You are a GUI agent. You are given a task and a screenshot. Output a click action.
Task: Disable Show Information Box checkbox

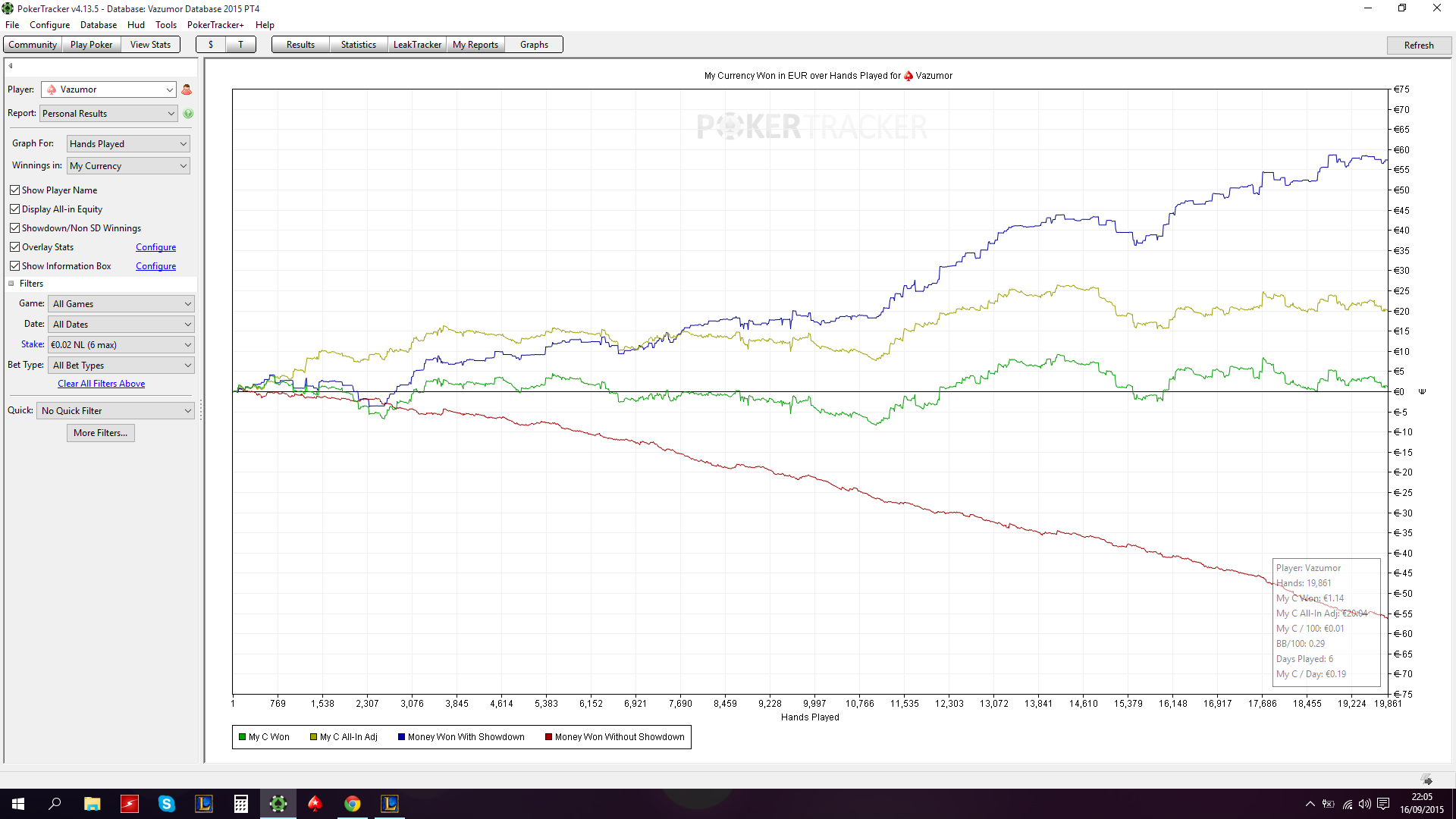[x=14, y=265]
